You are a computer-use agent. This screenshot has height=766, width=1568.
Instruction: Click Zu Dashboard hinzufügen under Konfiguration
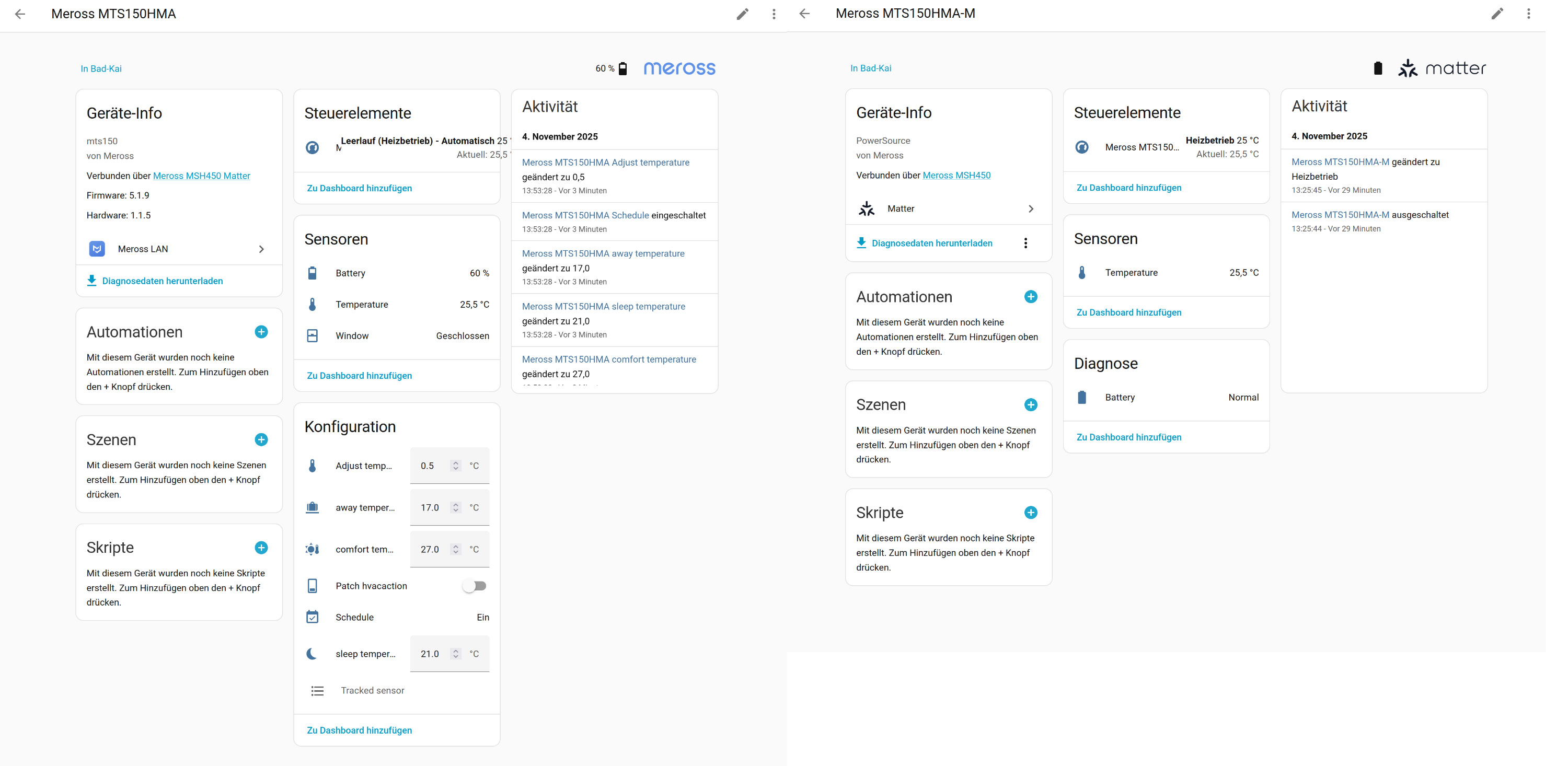359,730
